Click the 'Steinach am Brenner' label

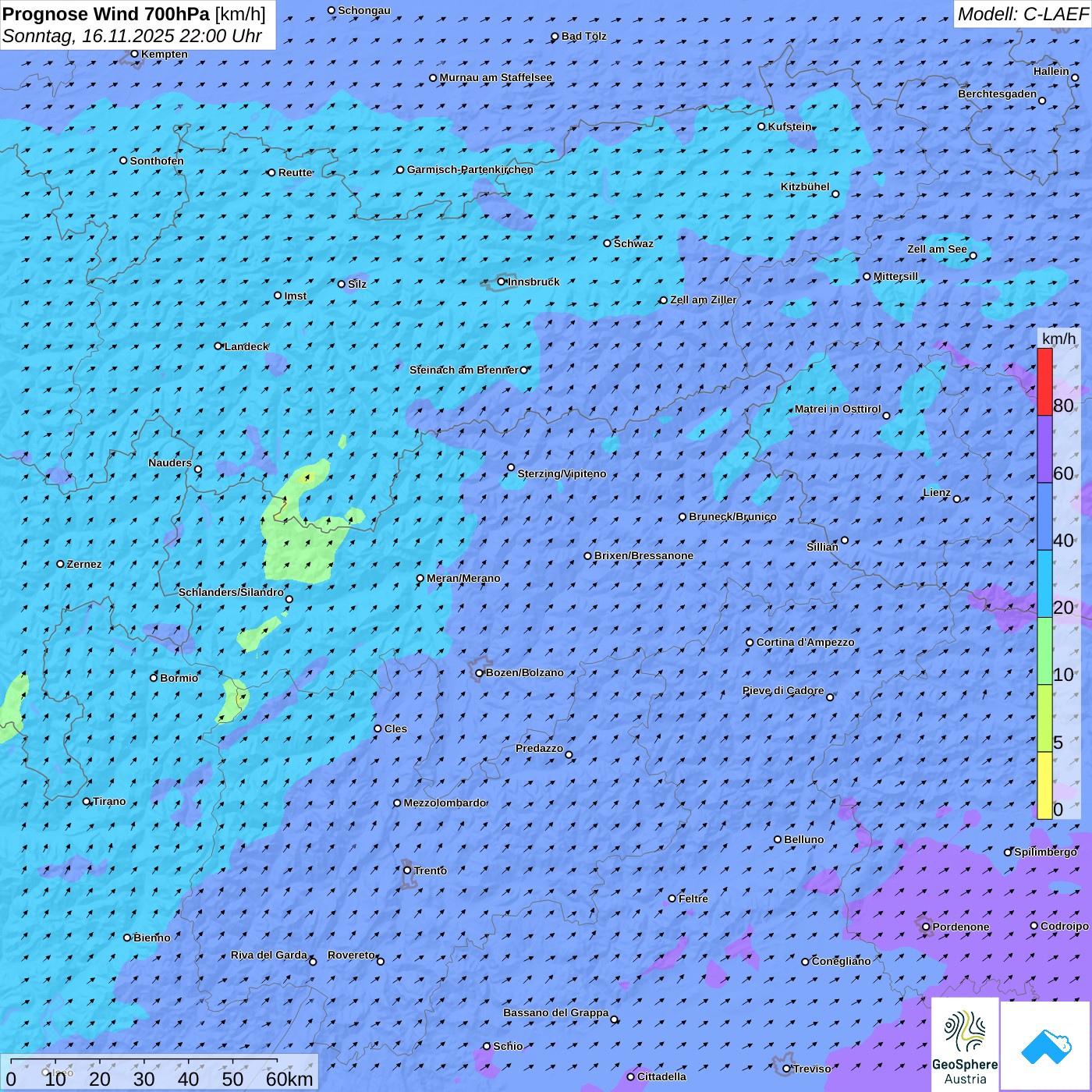463,370
